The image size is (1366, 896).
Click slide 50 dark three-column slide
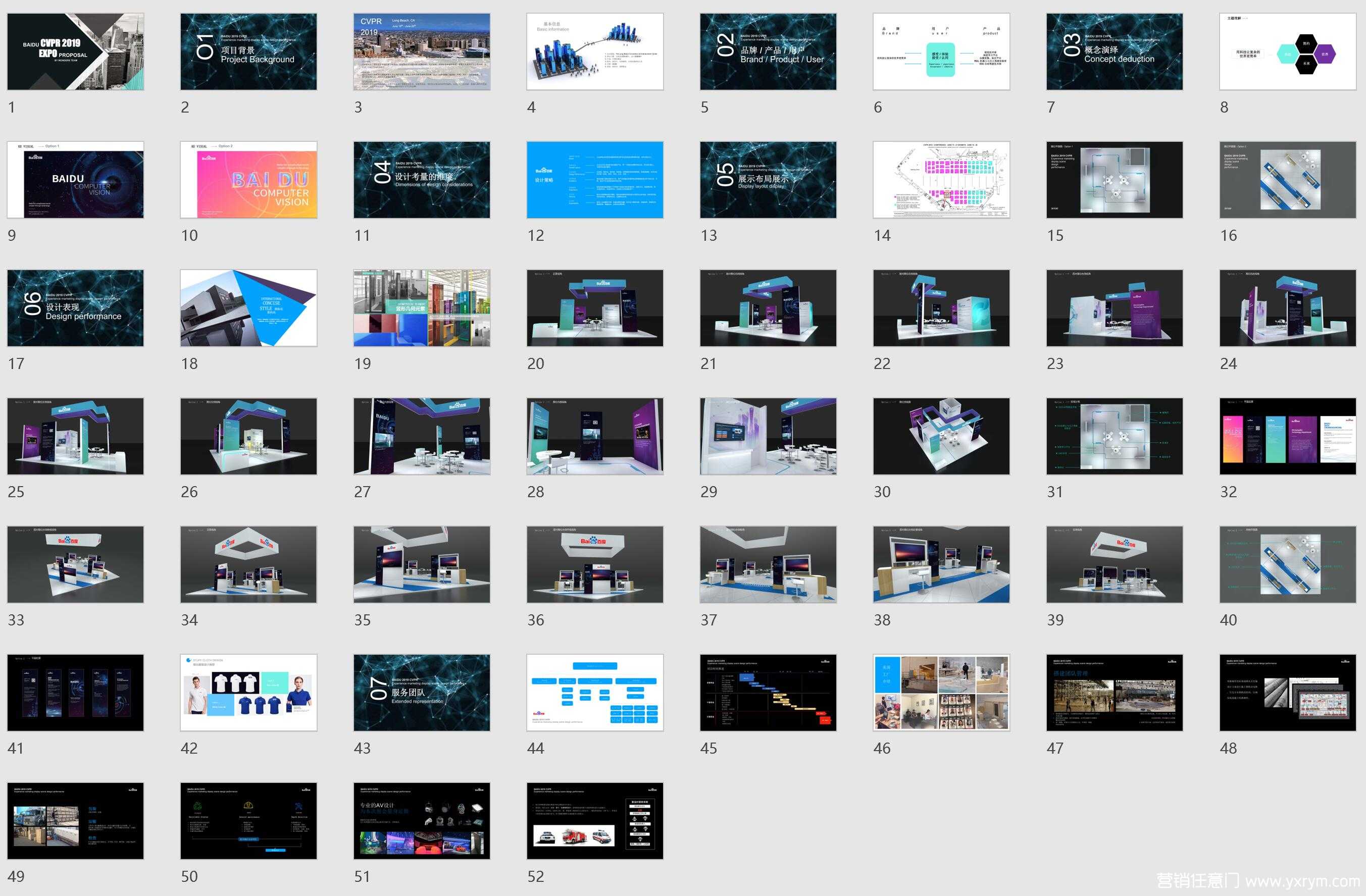click(x=248, y=821)
